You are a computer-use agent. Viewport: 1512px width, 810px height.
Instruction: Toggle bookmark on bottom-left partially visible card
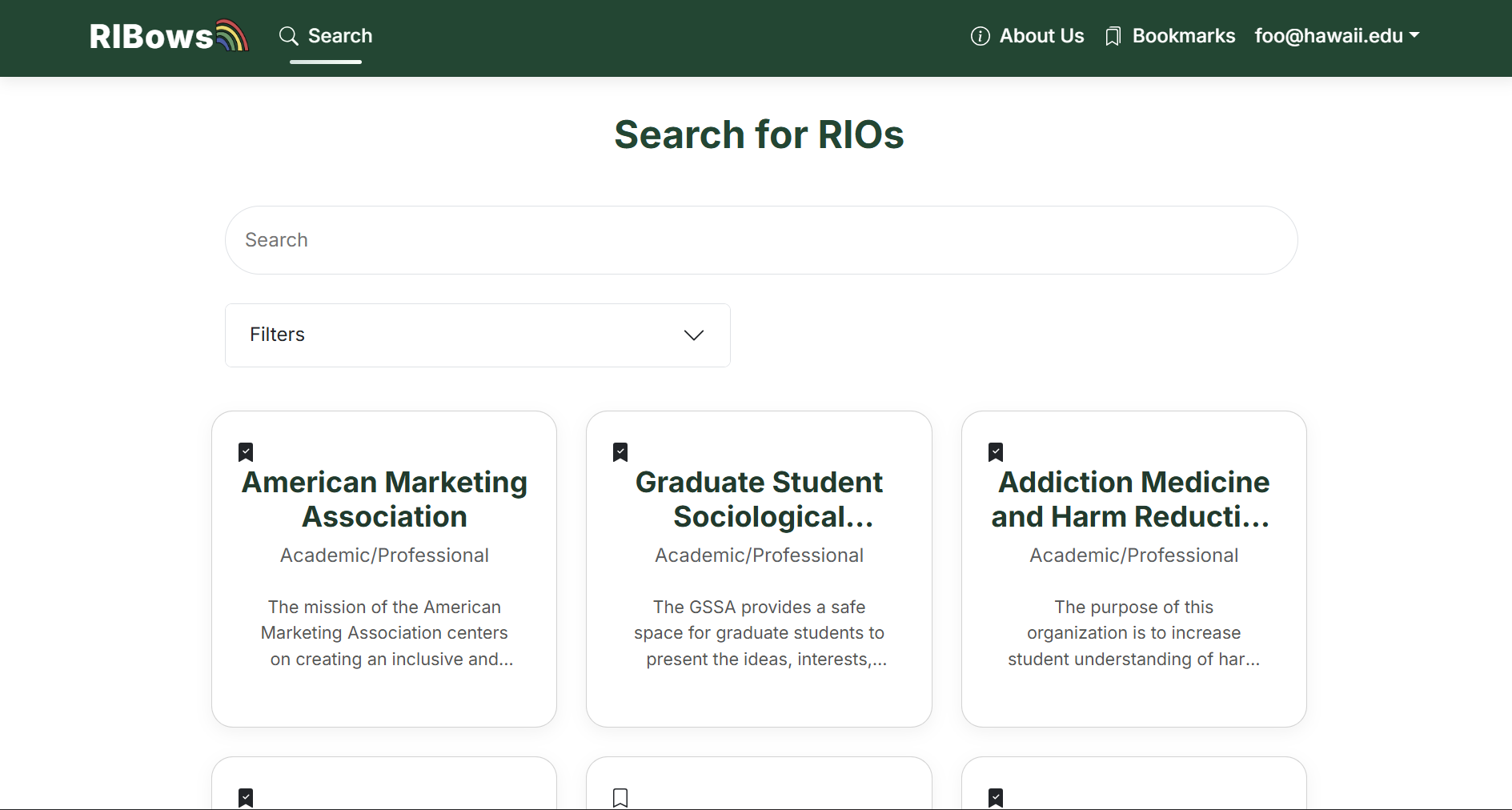click(x=246, y=798)
